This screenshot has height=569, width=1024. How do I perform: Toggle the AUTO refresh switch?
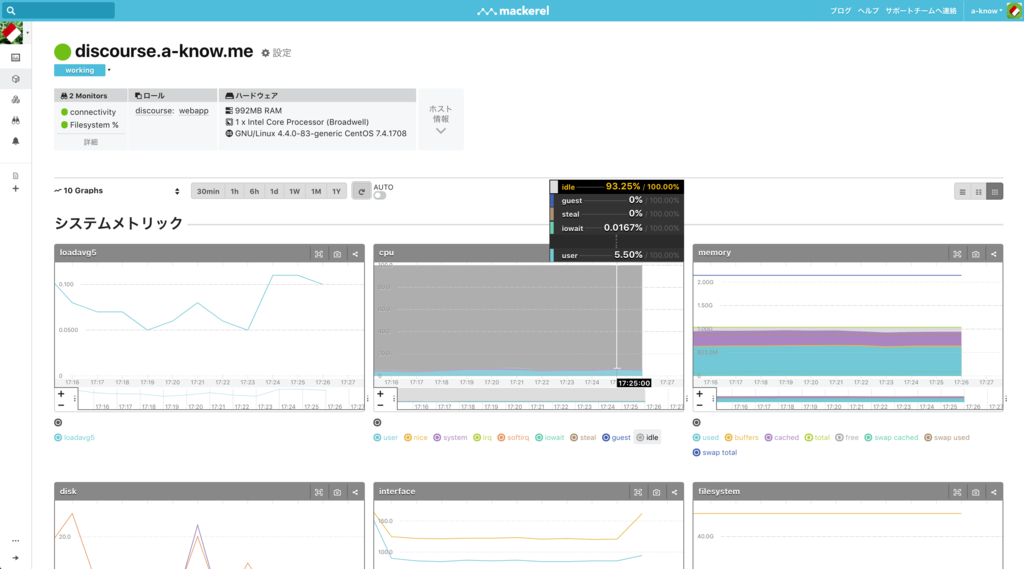click(379, 195)
